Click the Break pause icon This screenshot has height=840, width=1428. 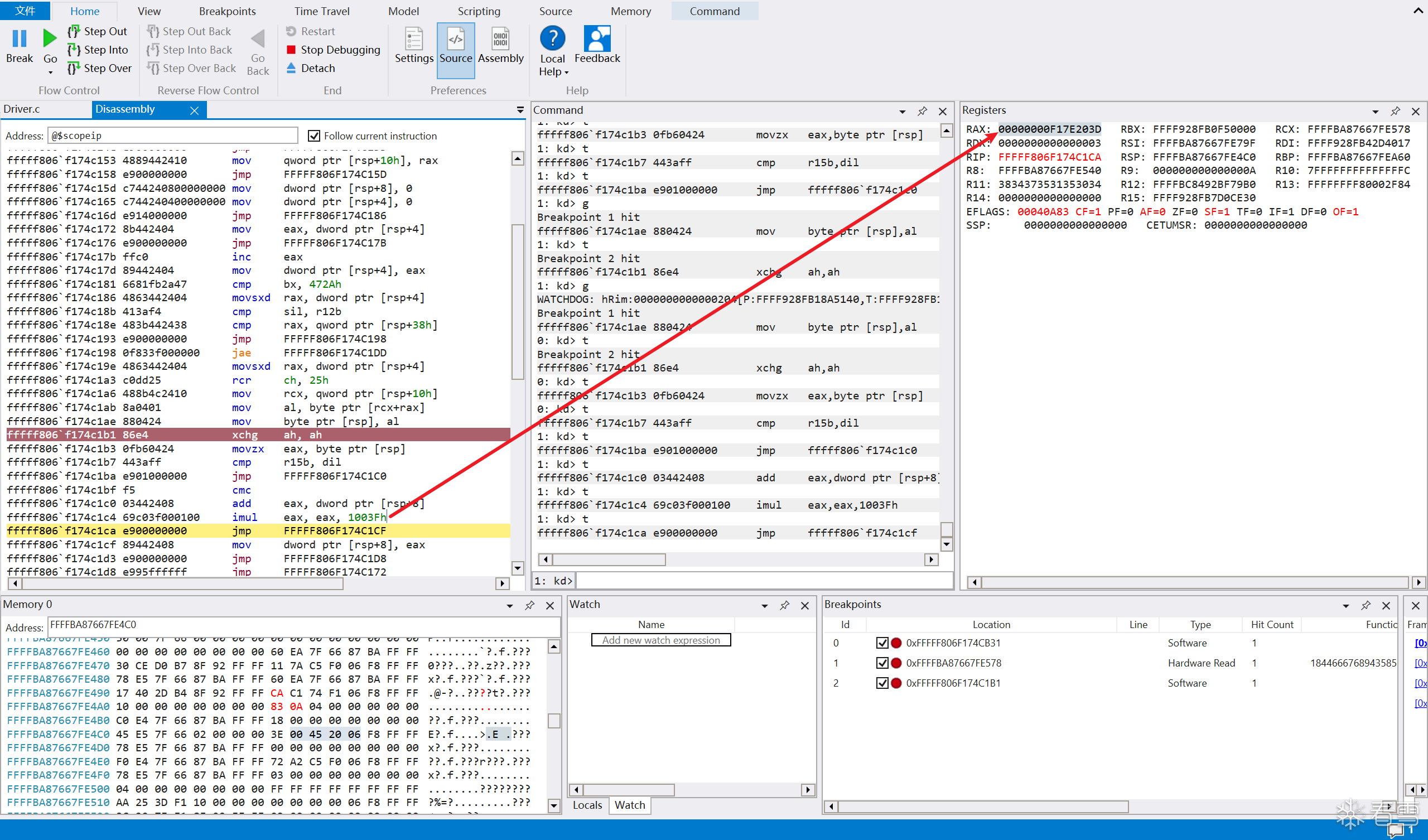click(20, 38)
